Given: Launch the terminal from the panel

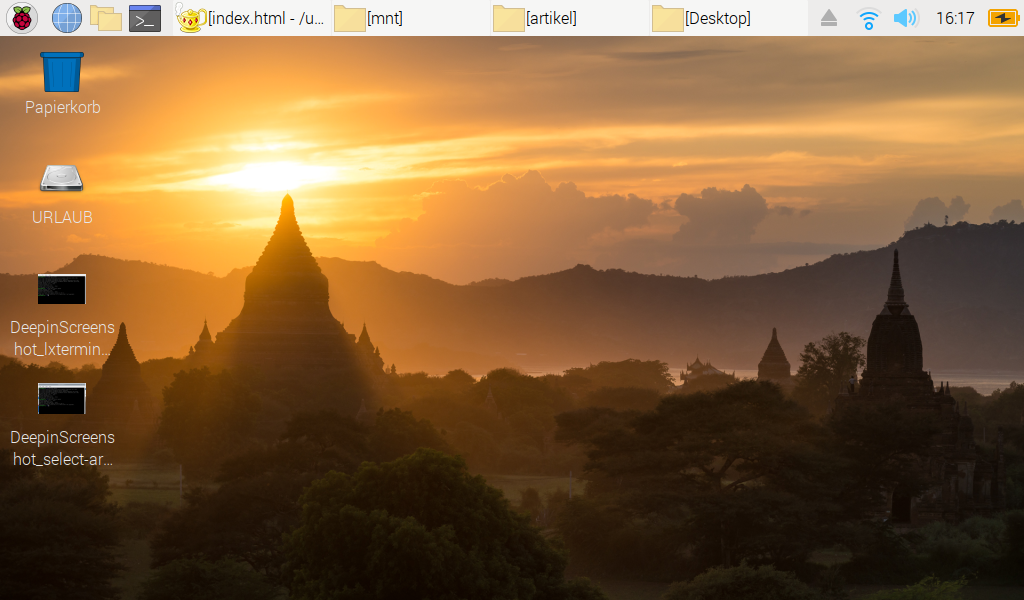Looking at the screenshot, I should click(x=145, y=17).
